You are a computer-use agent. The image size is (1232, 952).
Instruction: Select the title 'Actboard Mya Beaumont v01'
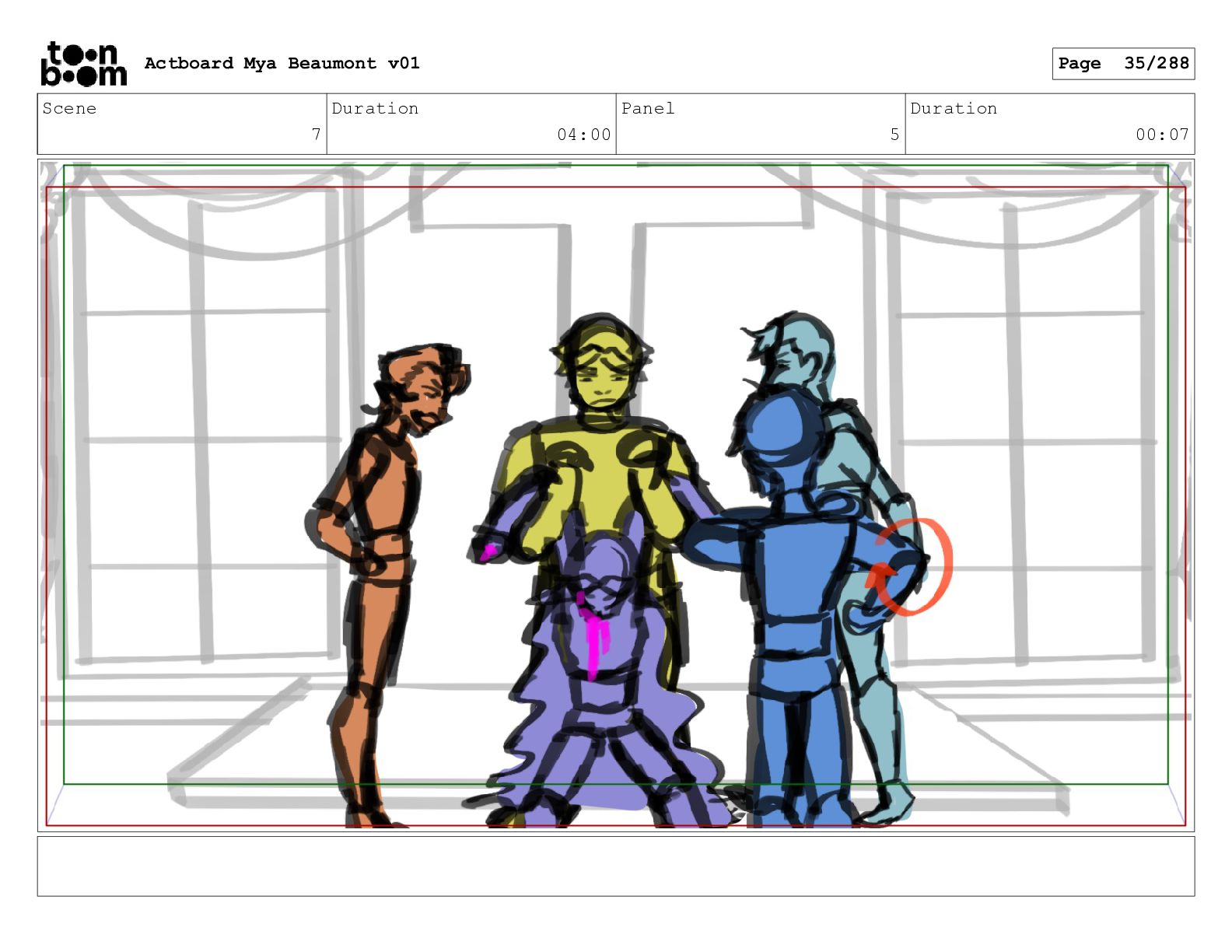click(282, 63)
